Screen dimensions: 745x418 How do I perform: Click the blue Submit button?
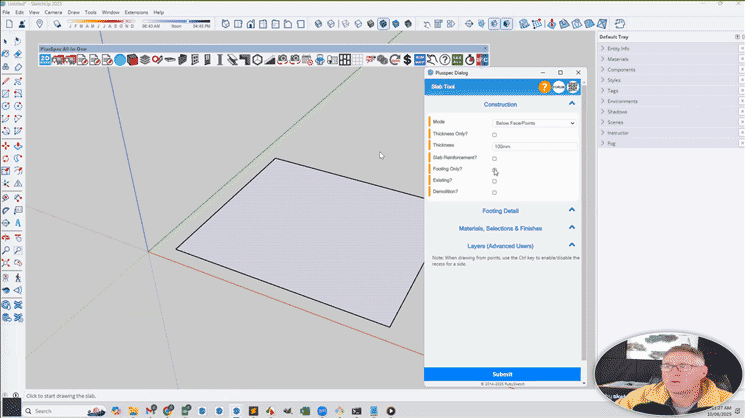(502, 374)
